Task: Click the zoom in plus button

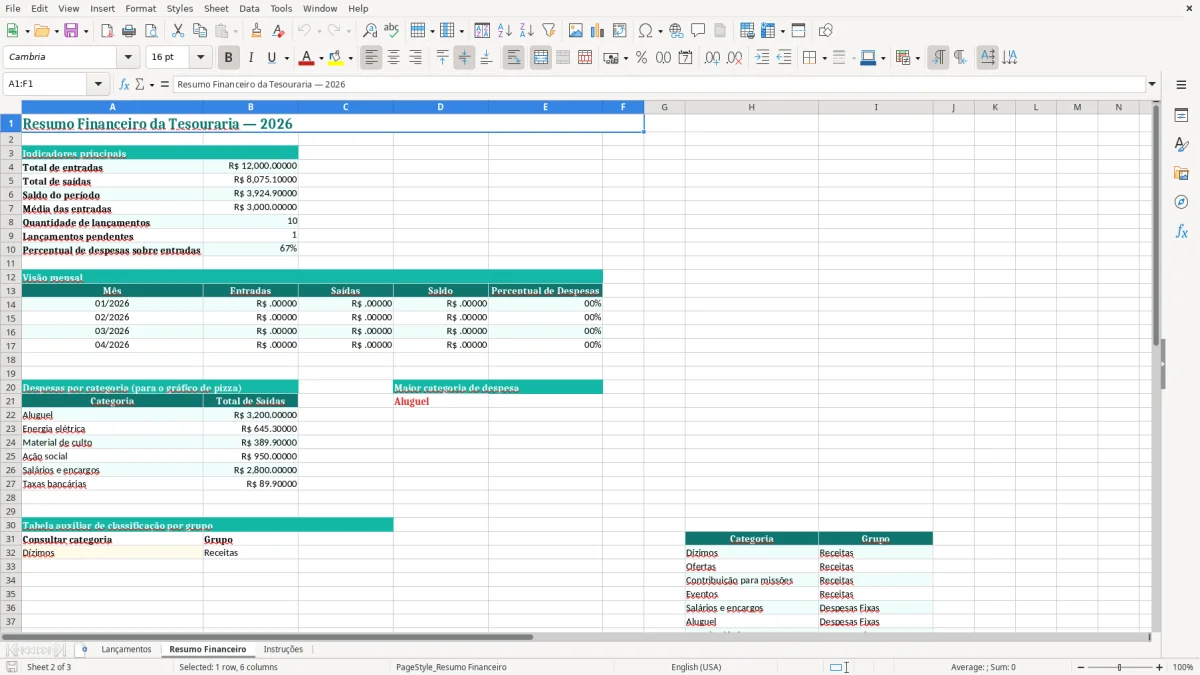Action: click(1160, 667)
